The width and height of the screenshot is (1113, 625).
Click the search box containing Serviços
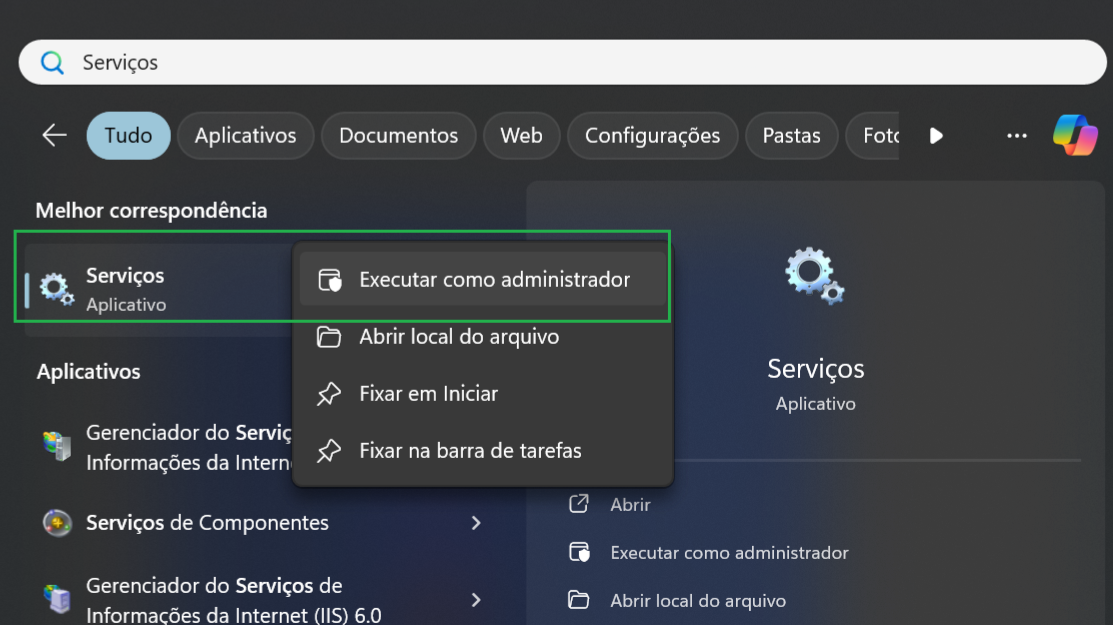pos(560,63)
